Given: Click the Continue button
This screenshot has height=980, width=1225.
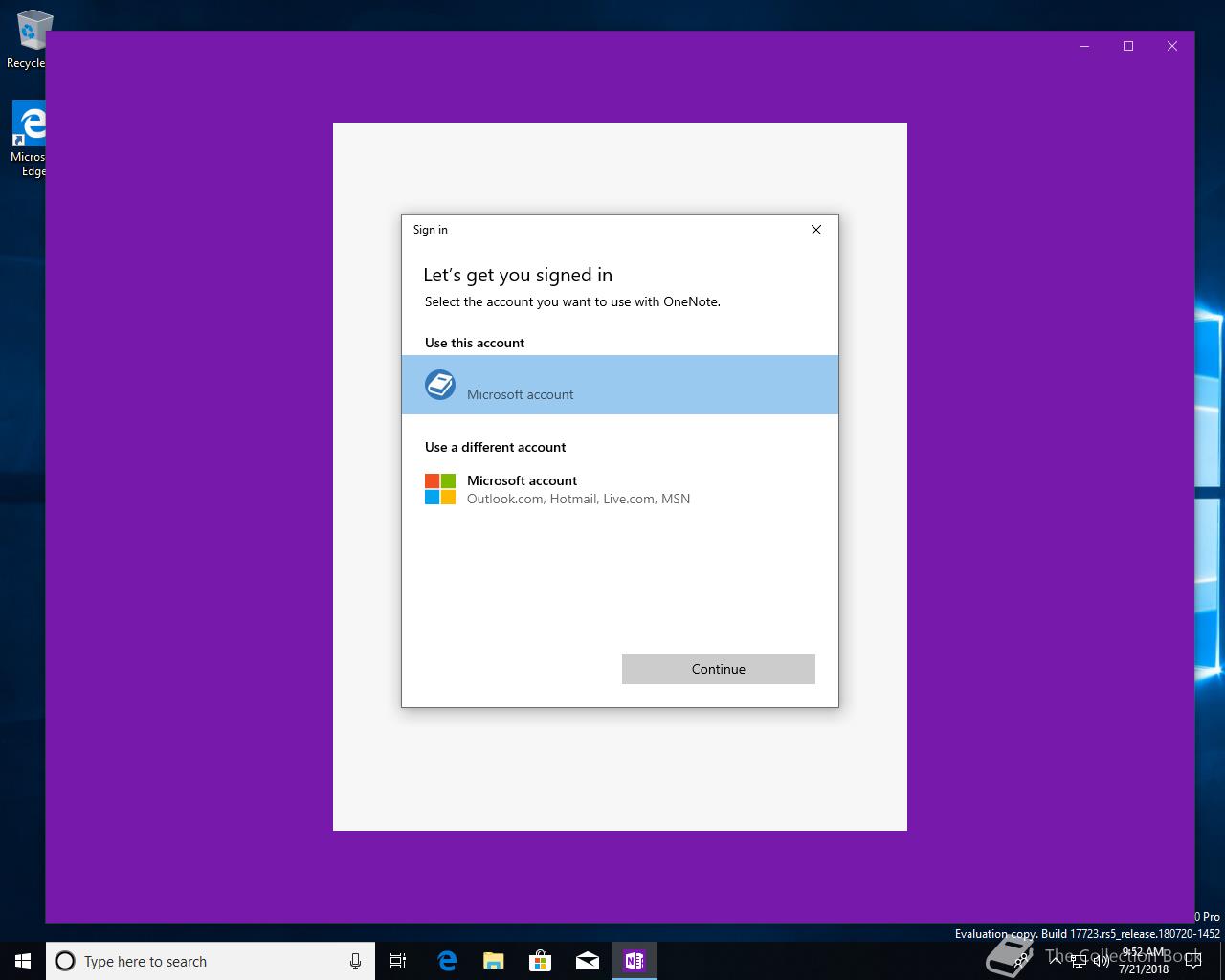Looking at the screenshot, I should tap(718, 669).
